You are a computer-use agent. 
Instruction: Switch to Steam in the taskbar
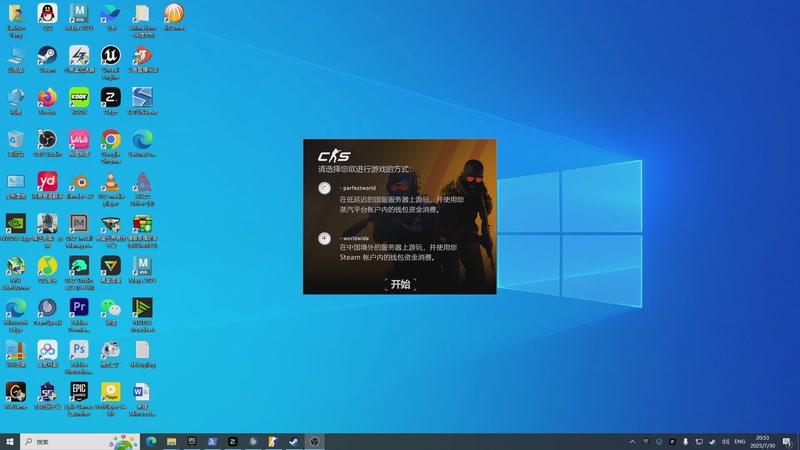pos(293,442)
